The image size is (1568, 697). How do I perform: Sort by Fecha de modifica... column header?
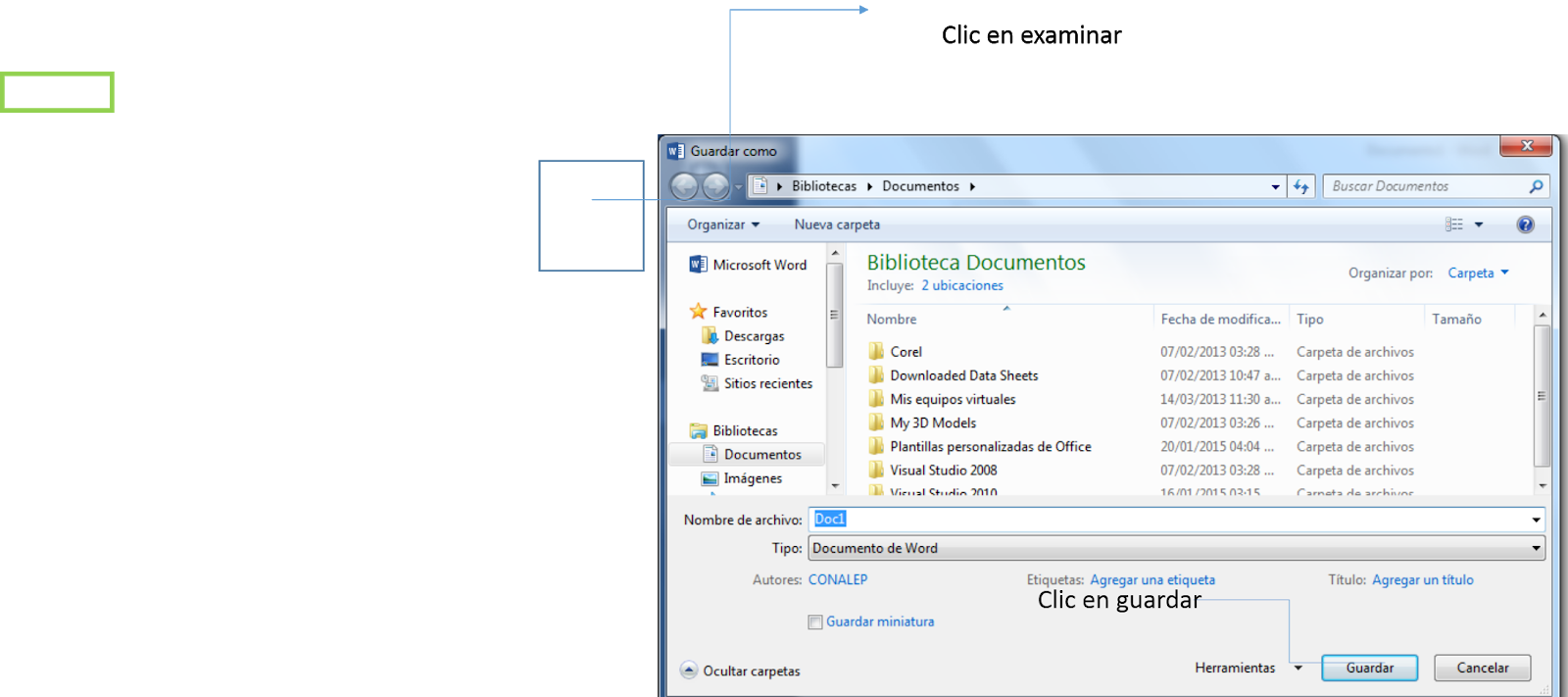tap(1221, 319)
